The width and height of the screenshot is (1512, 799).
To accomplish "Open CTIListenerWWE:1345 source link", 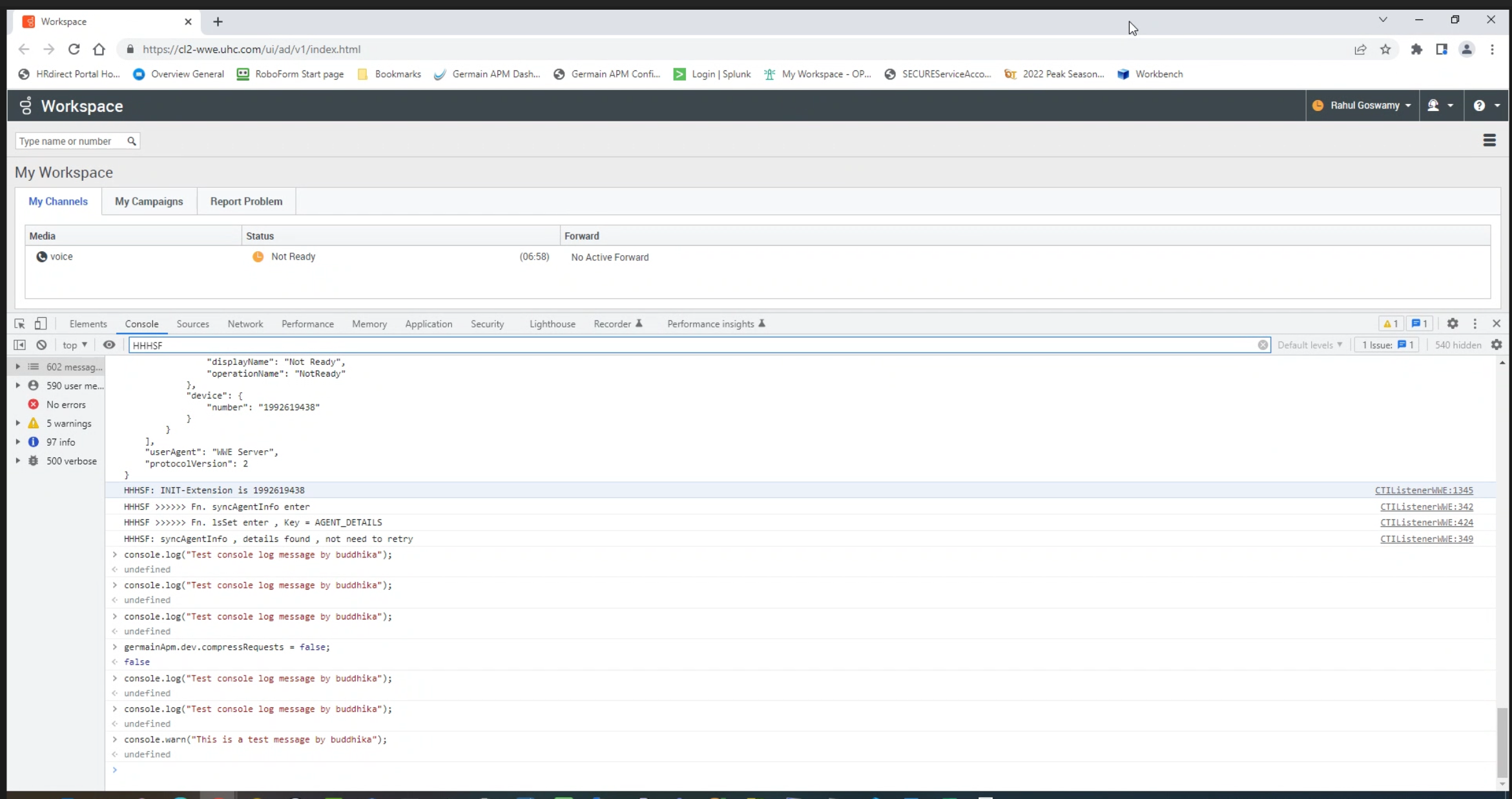I will pyautogui.click(x=1424, y=490).
